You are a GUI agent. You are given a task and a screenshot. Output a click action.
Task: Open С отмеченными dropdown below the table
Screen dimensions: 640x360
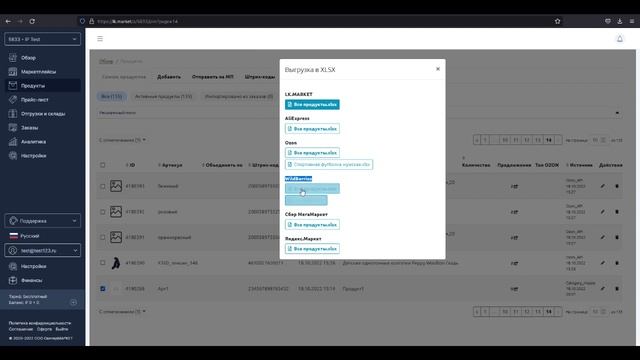(x=122, y=311)
